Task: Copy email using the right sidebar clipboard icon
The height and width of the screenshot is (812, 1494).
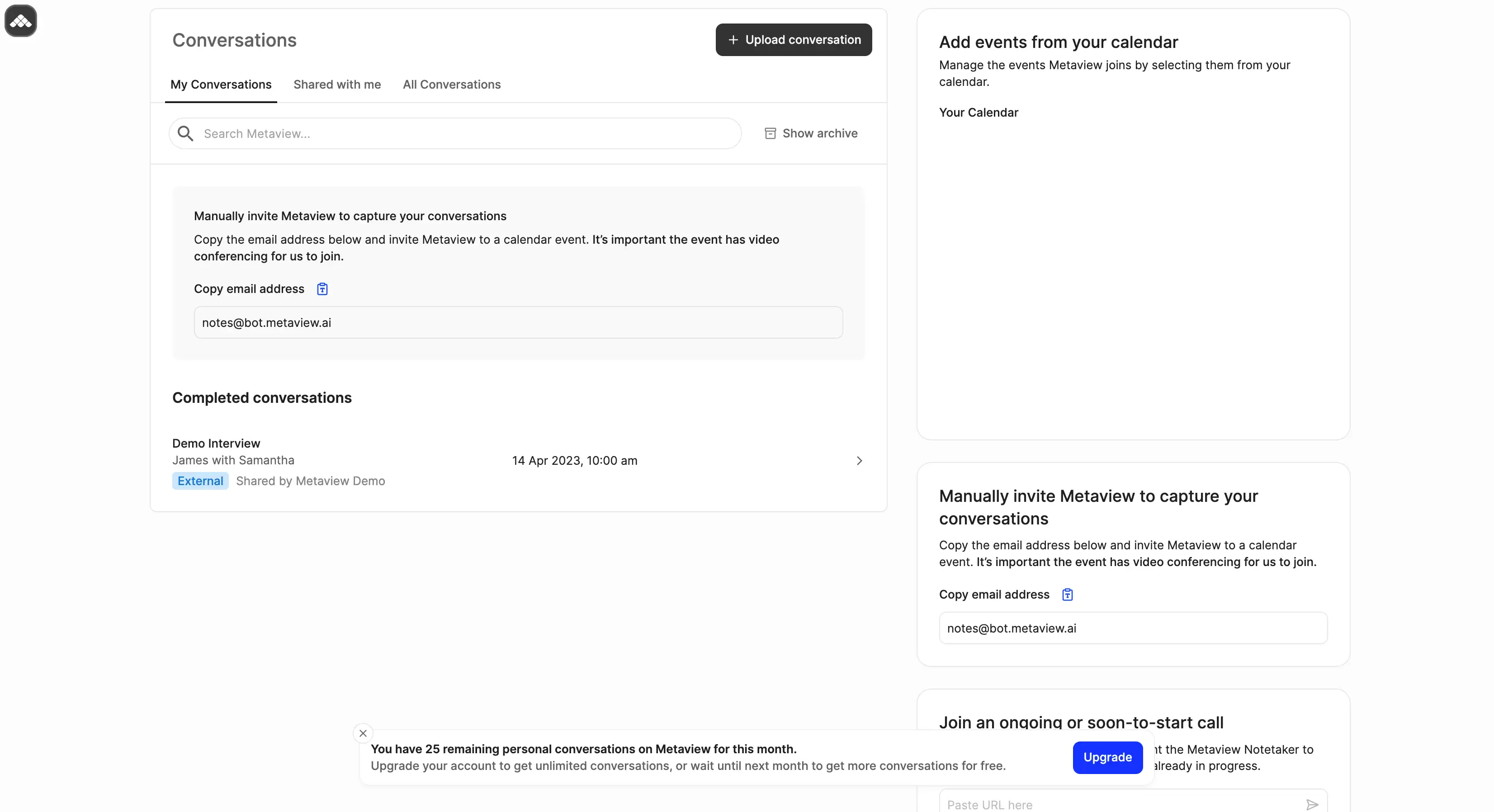Action: coord(1067,595)
